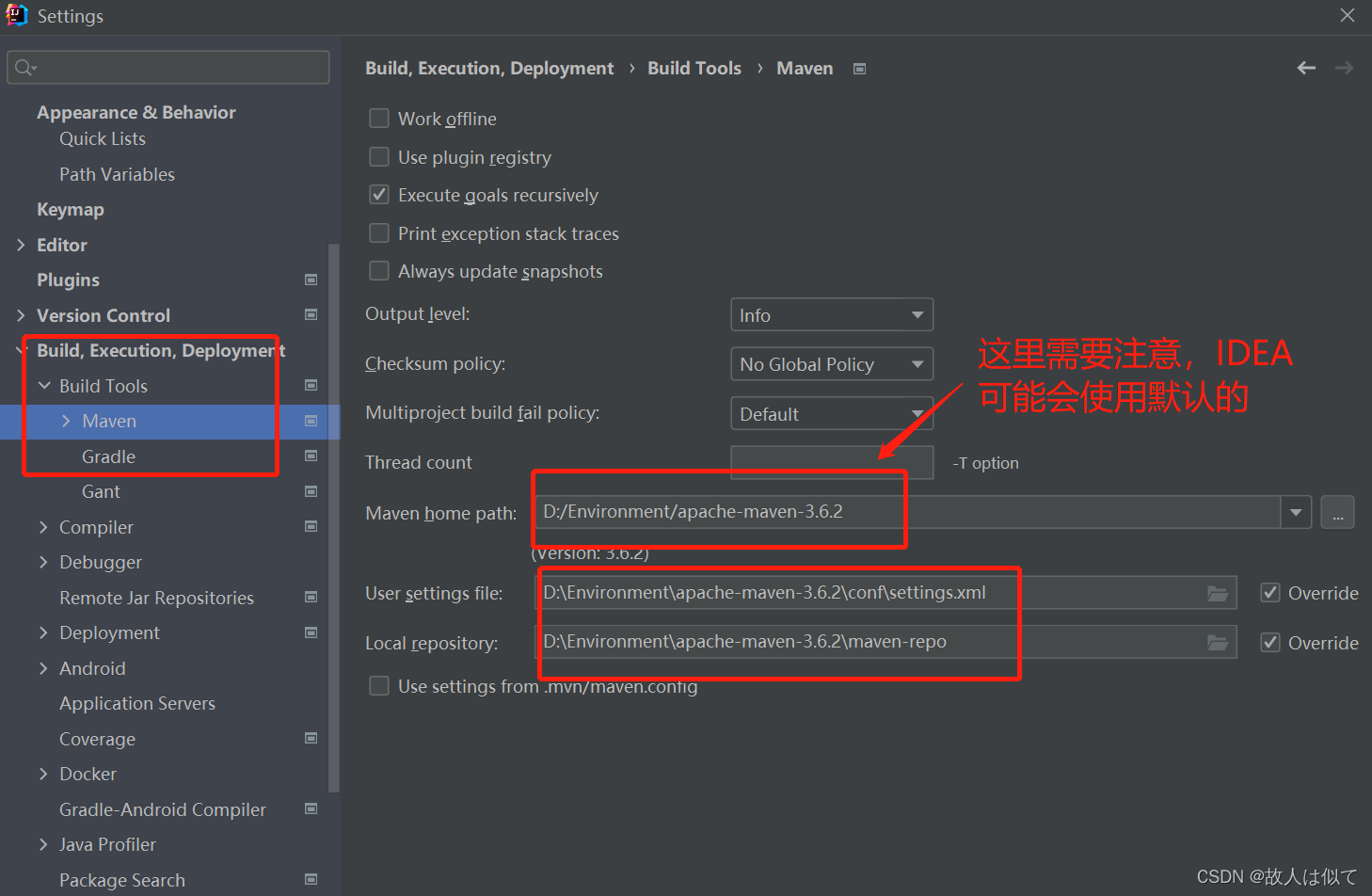Click the project-scope icon on Deployment row
The height and width of the screenshot is (896, 1372).
coord(311,632)
